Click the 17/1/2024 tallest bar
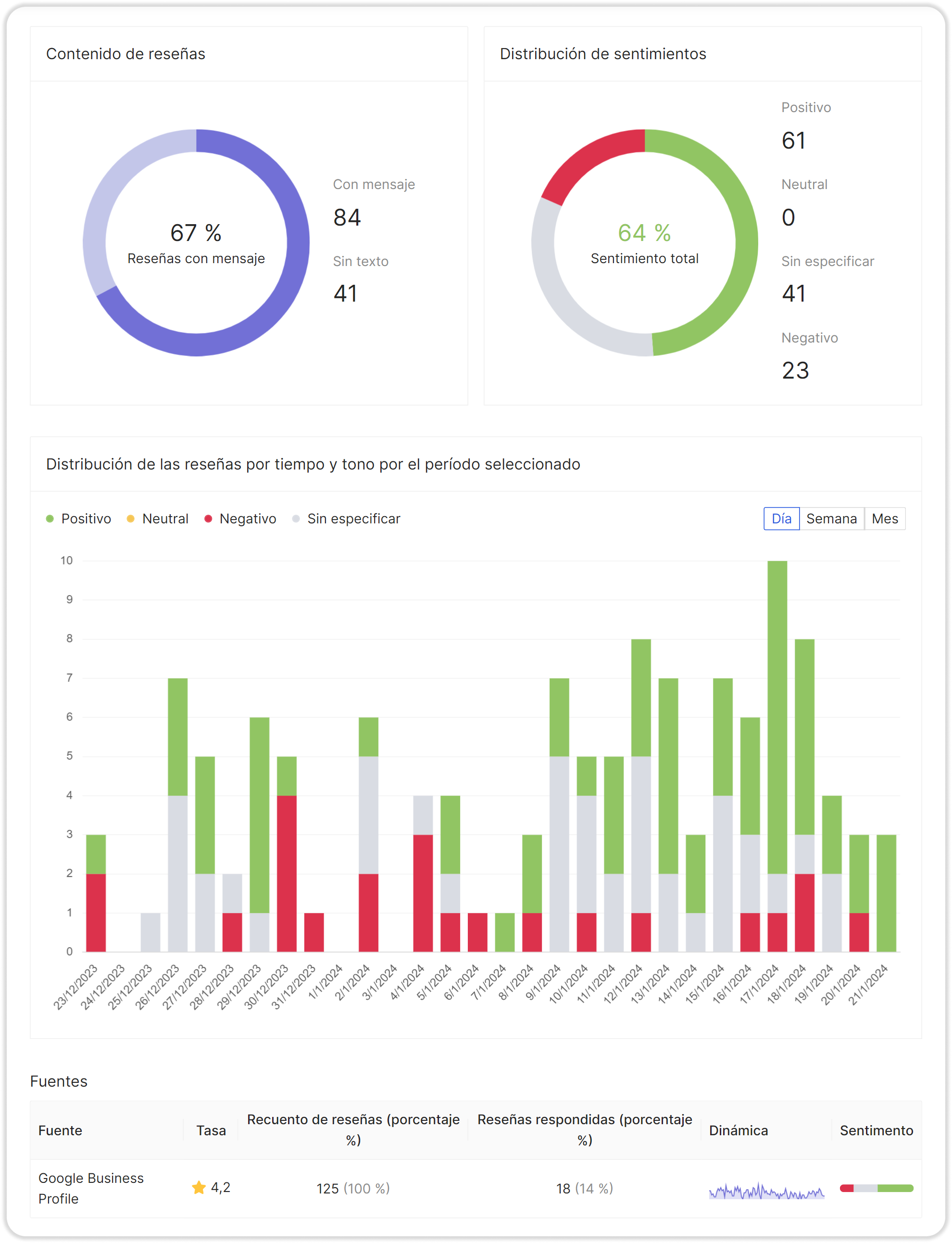 pos(777,716)
